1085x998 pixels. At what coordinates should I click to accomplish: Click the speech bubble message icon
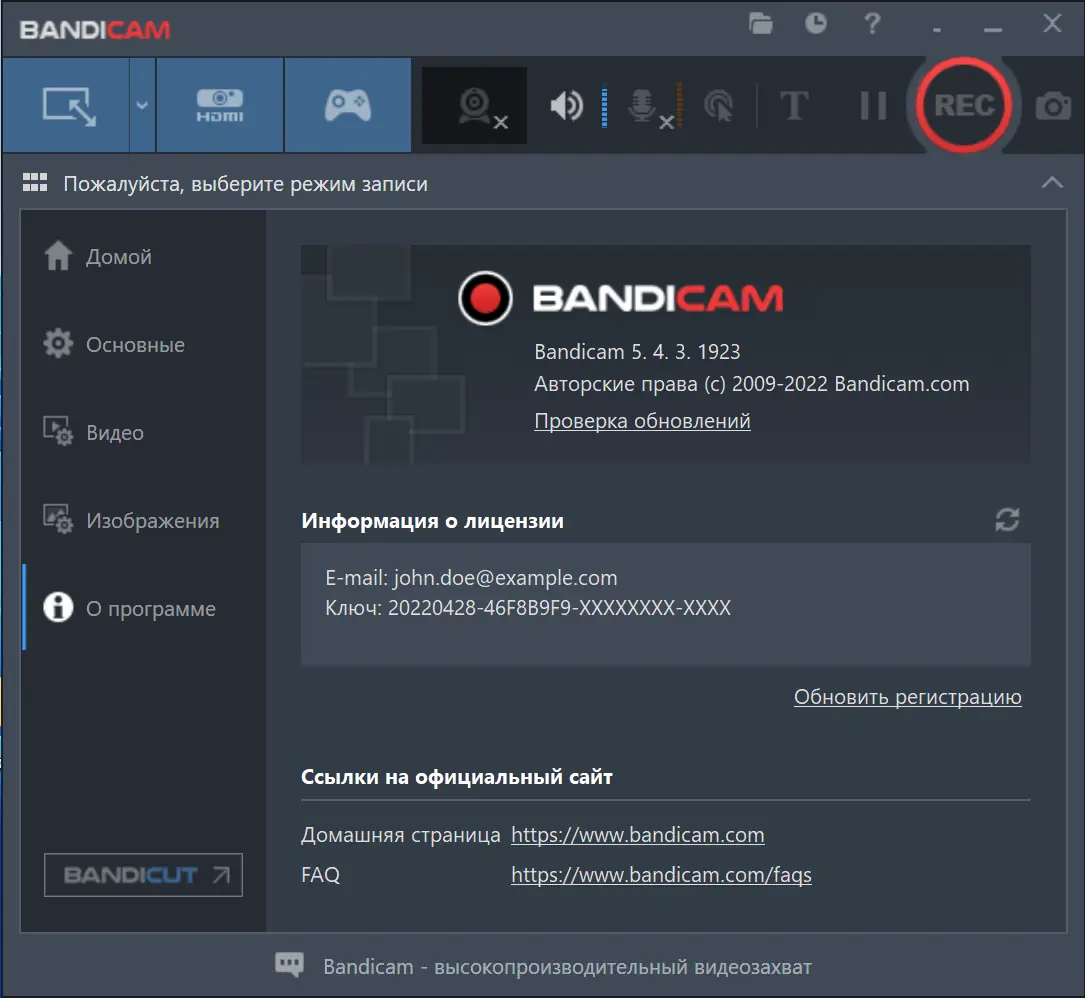(289, 965)
